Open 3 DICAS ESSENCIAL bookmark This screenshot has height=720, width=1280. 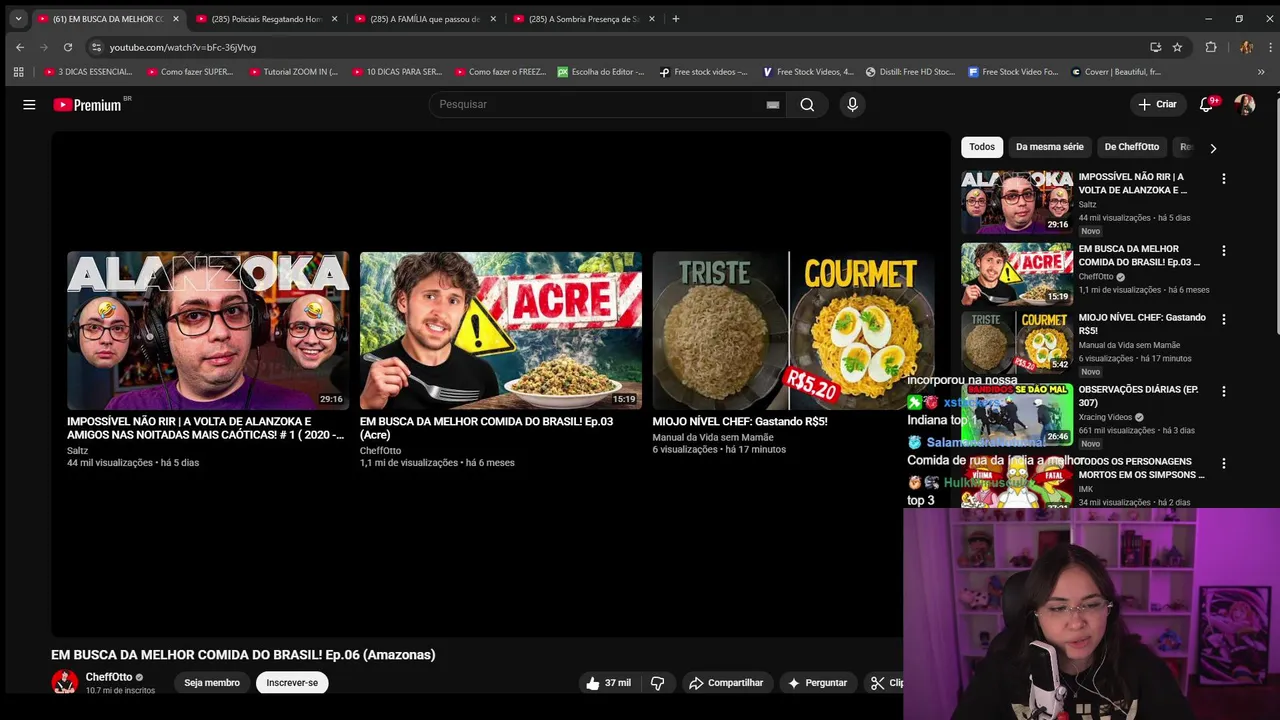[x=89, y=72]
